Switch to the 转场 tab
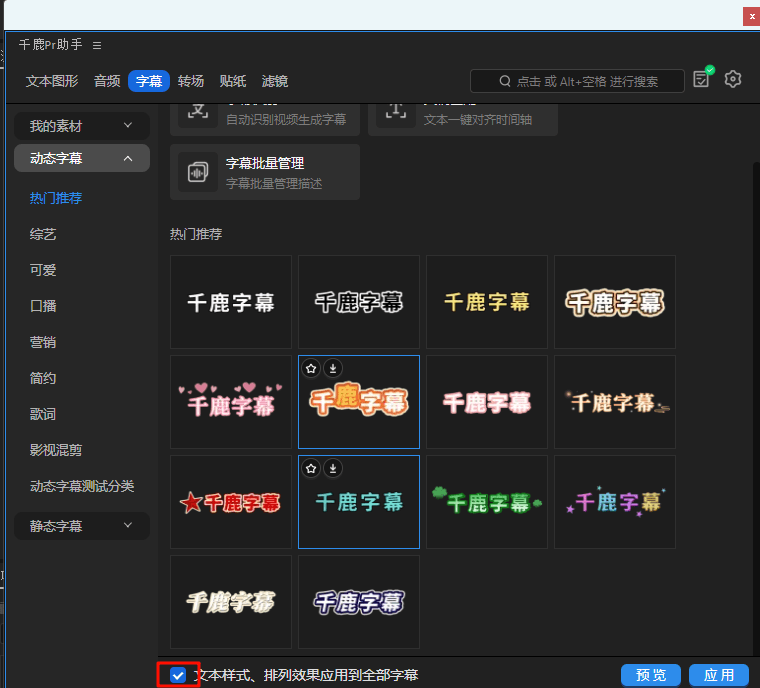The width and height of the screenshot is (760, 688). click(x=190, y=81)
